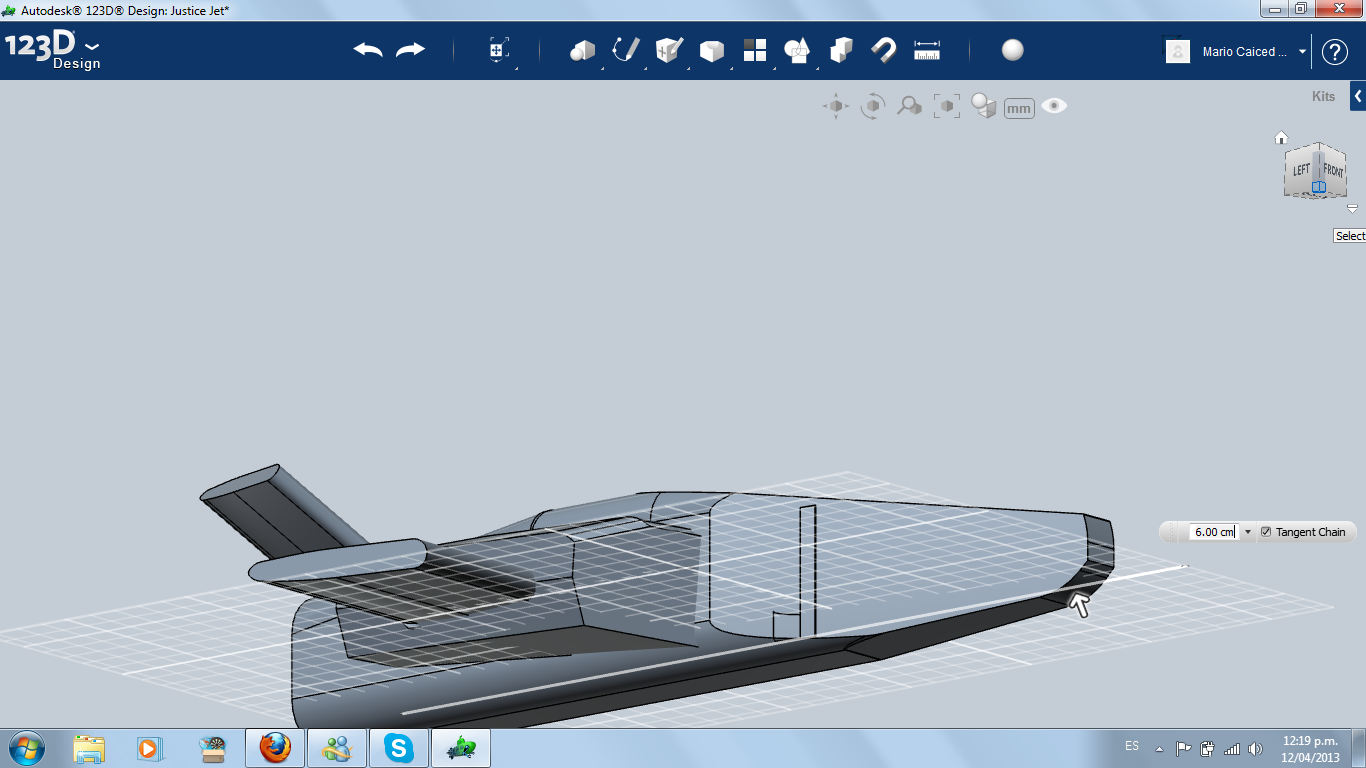Click the user avatar picture

[1178, 51]
